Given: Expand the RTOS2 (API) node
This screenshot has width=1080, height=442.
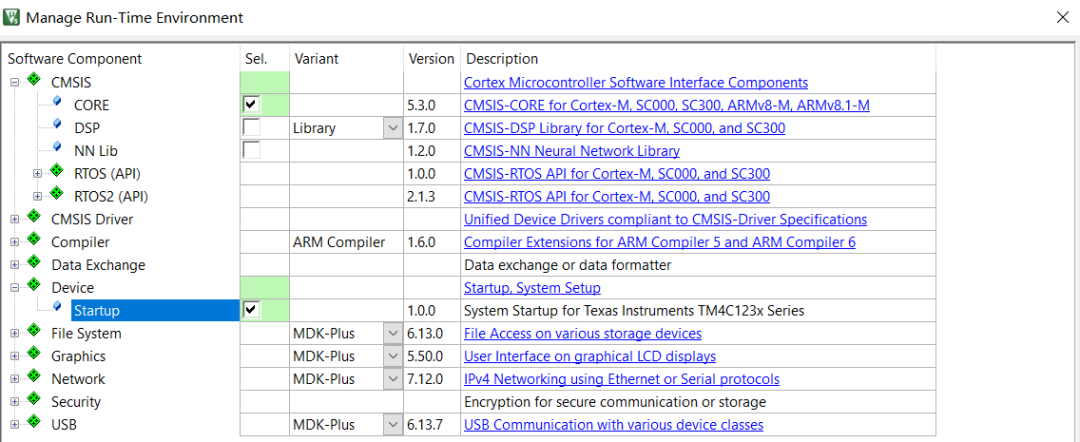Looking at the screenshot, I should pyautogui.click(x=38, y=196).
